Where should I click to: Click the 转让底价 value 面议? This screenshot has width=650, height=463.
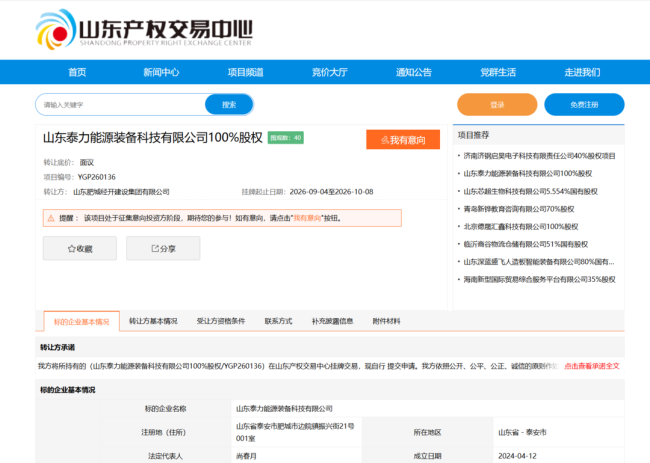(87, 162)
